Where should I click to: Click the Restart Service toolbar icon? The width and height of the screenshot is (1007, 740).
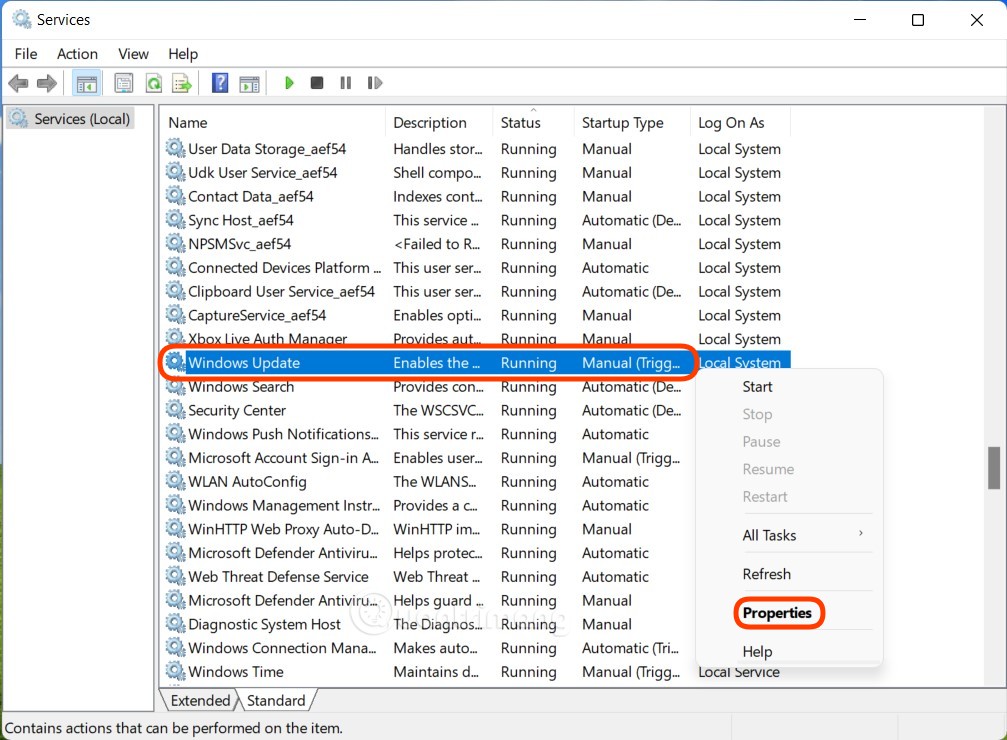click(x=374, y=83)
